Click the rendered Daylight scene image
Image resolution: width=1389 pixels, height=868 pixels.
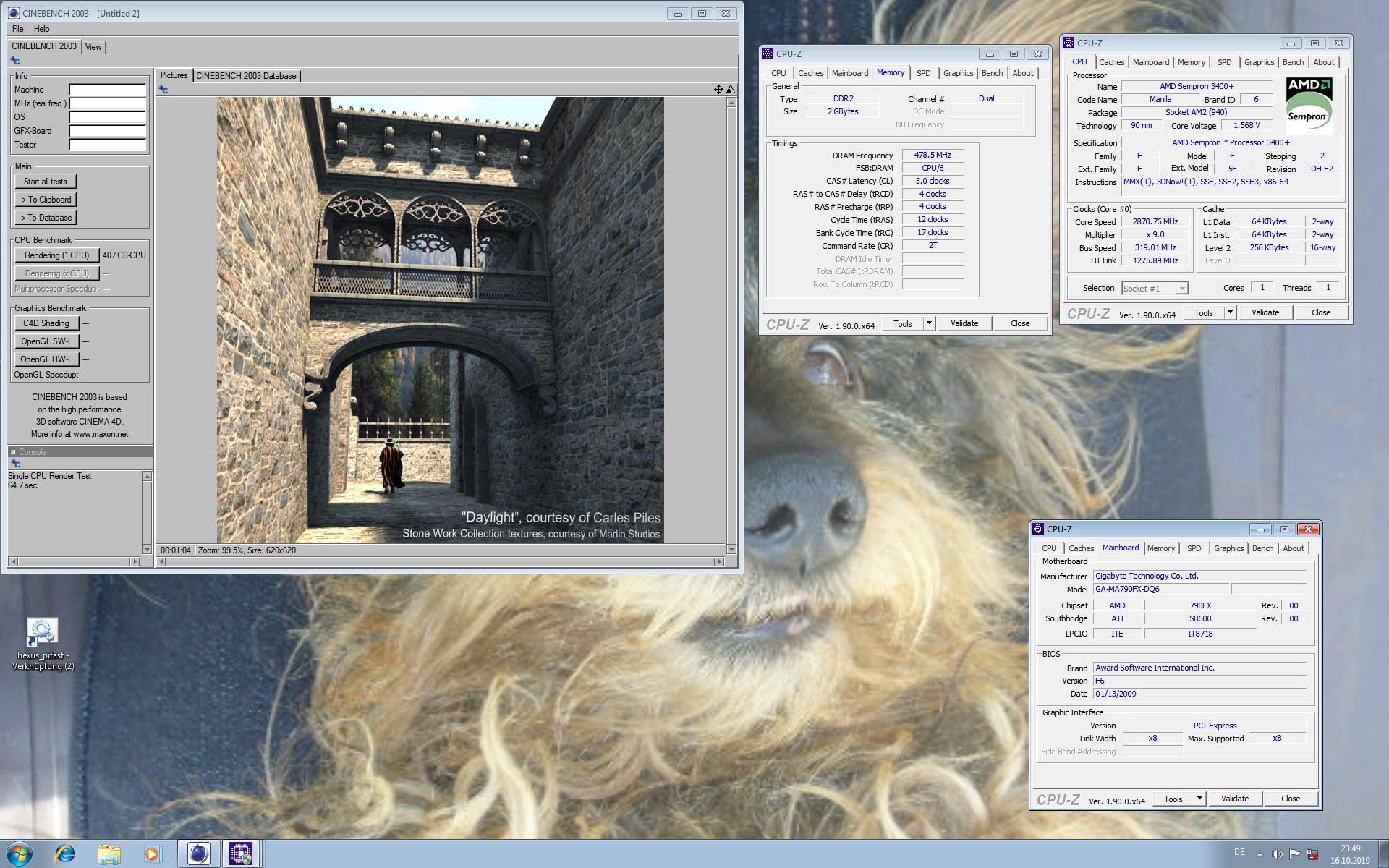click(x=440, y=320)
